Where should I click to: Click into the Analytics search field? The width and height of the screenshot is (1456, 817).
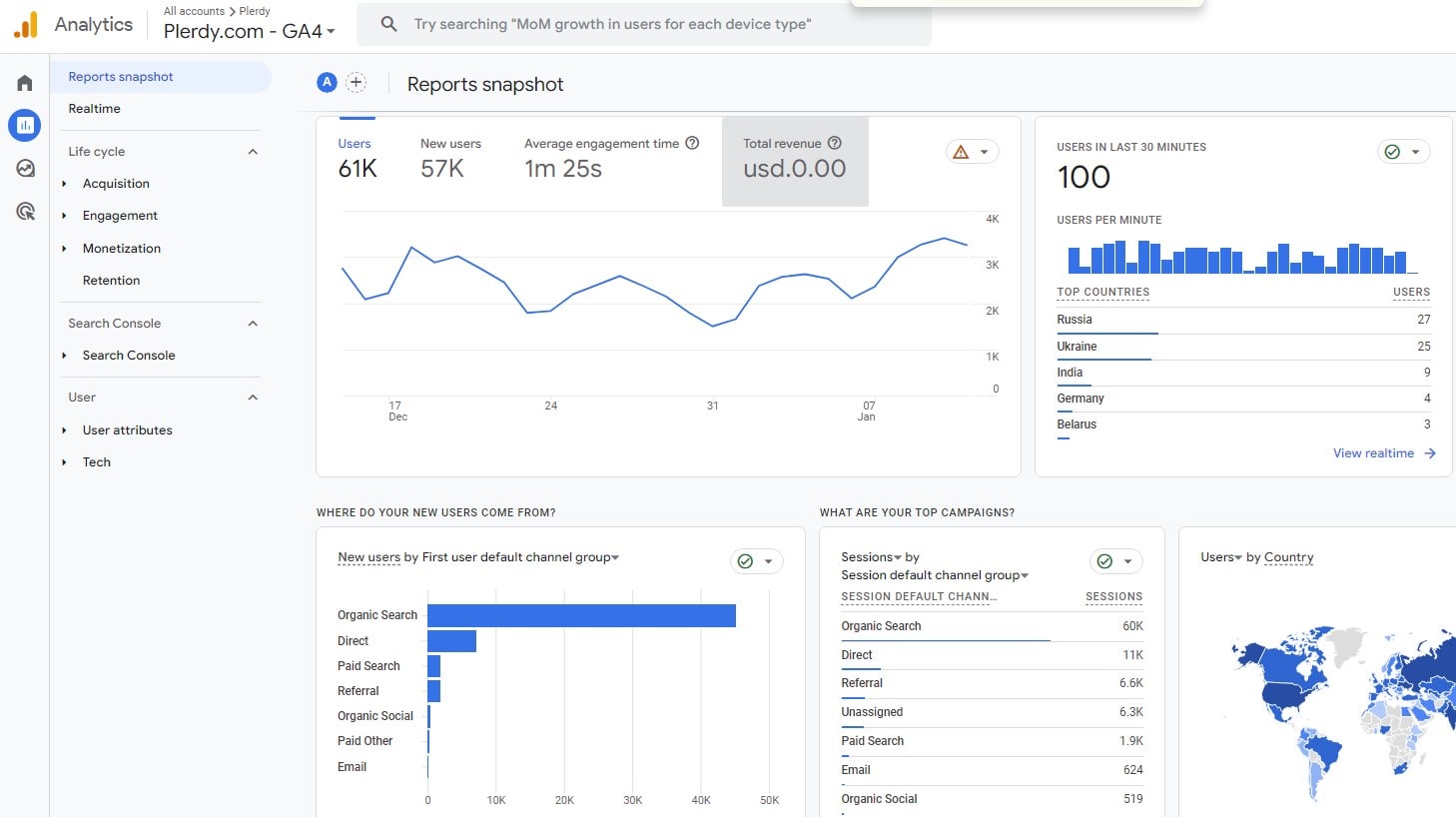(643, 24)
